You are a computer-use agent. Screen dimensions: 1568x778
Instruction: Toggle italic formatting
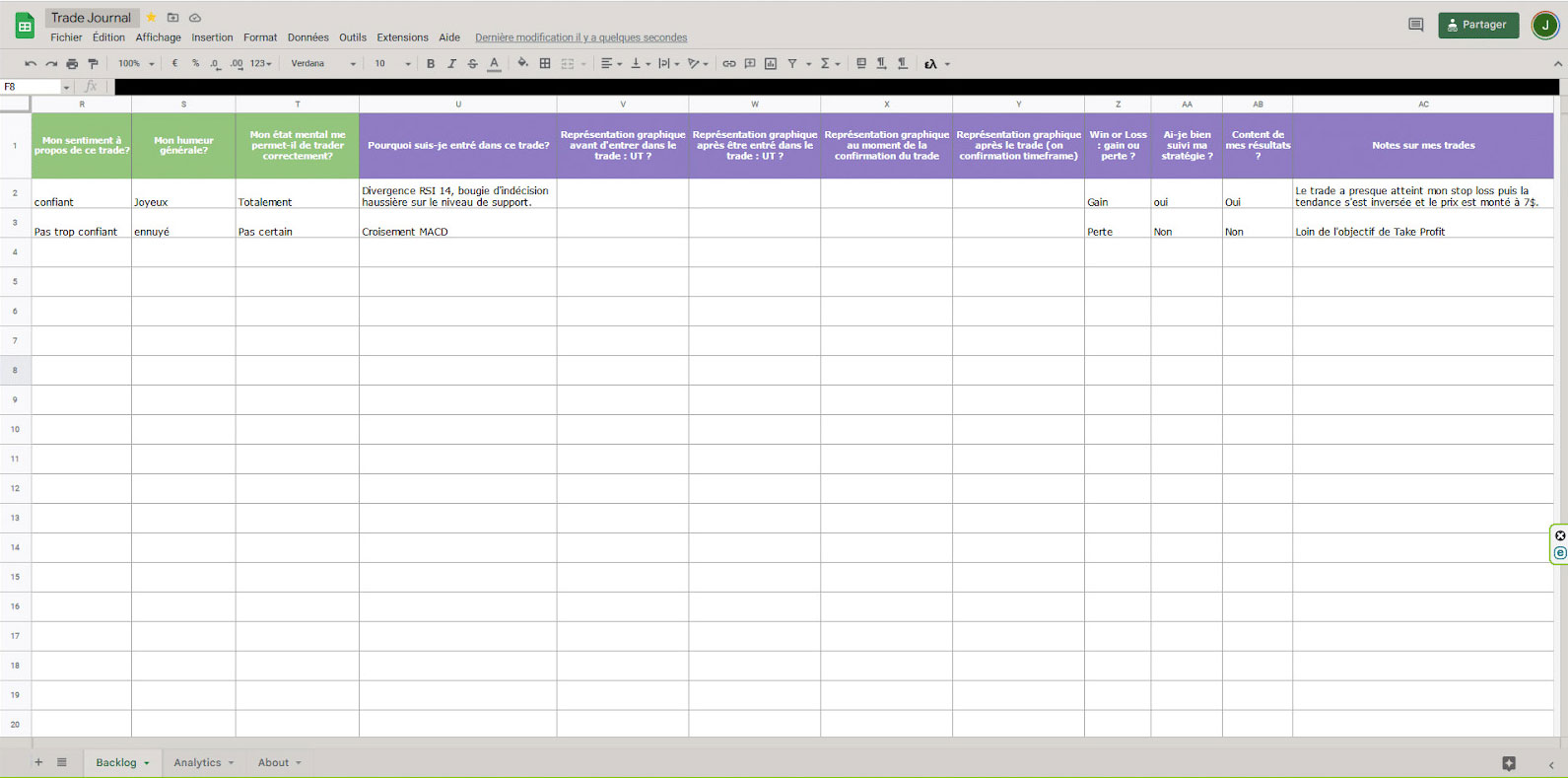coord(451,63)
